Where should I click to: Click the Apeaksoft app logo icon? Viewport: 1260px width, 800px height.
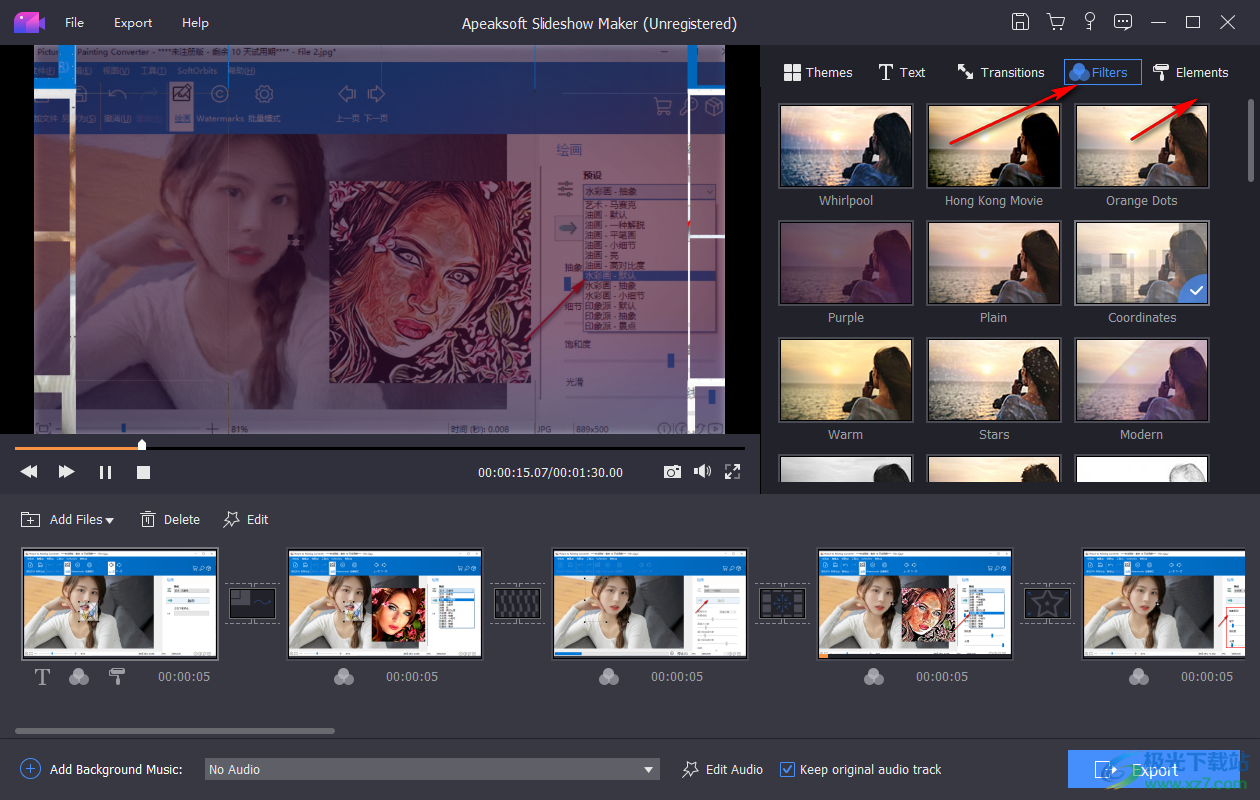click(x=29, y=22)
